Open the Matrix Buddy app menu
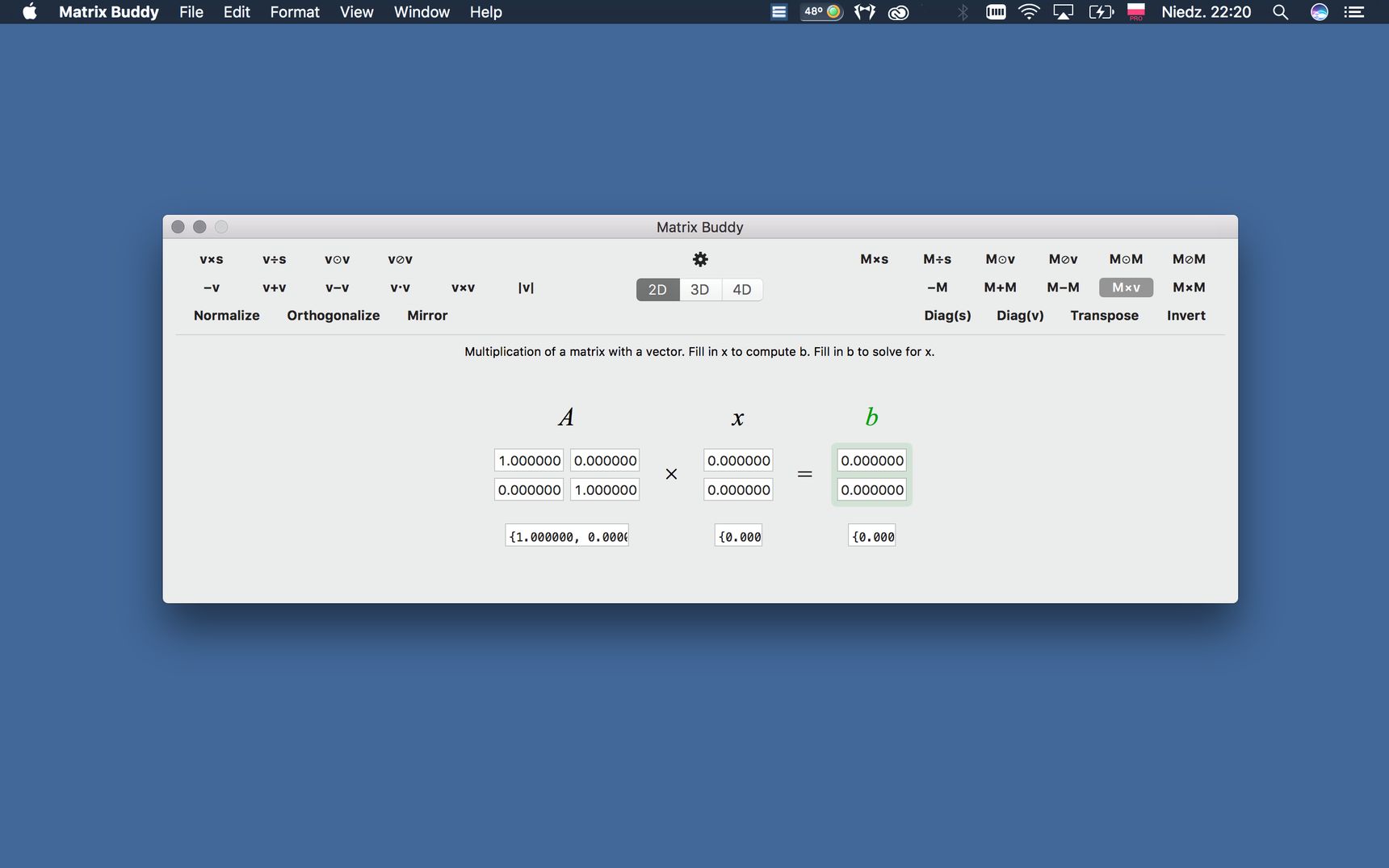 pyautogui.click(x=109, y=12)
